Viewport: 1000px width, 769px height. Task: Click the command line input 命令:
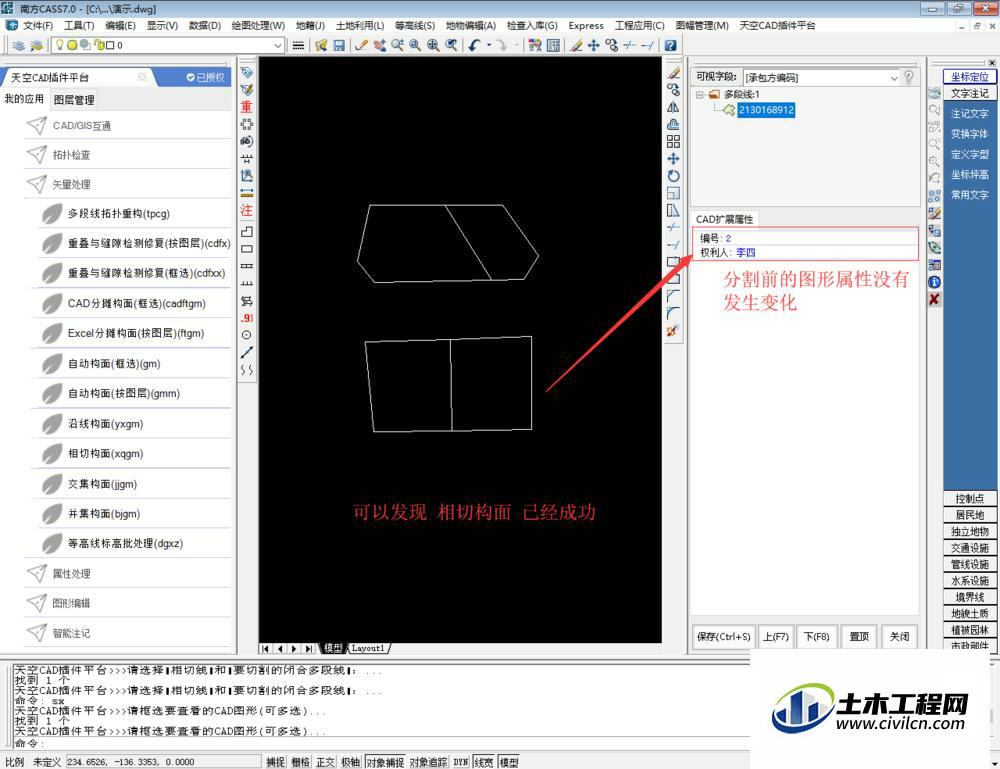(381, 743)
